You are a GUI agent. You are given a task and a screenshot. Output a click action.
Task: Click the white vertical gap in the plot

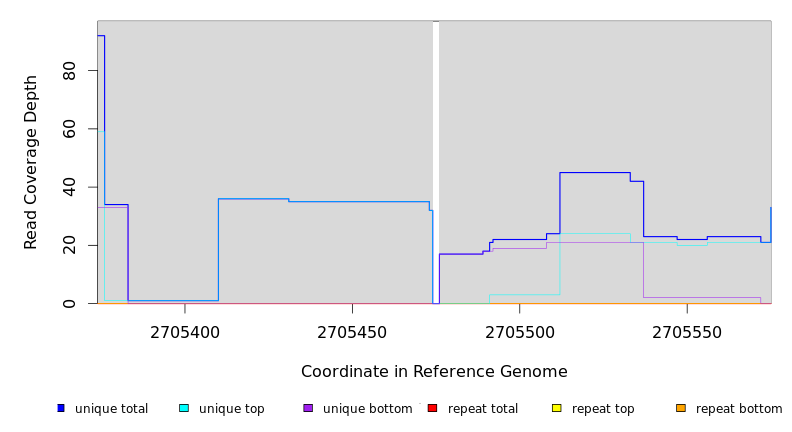436,160
